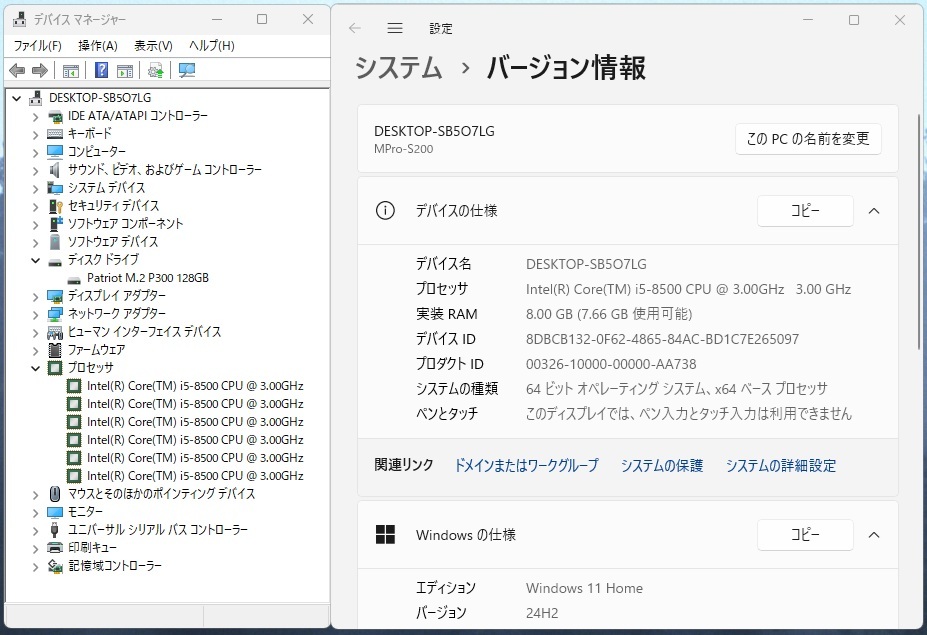Expand the ネットワーク アダプター node
This screenshot has height=635, width=927.
[35, 315]
